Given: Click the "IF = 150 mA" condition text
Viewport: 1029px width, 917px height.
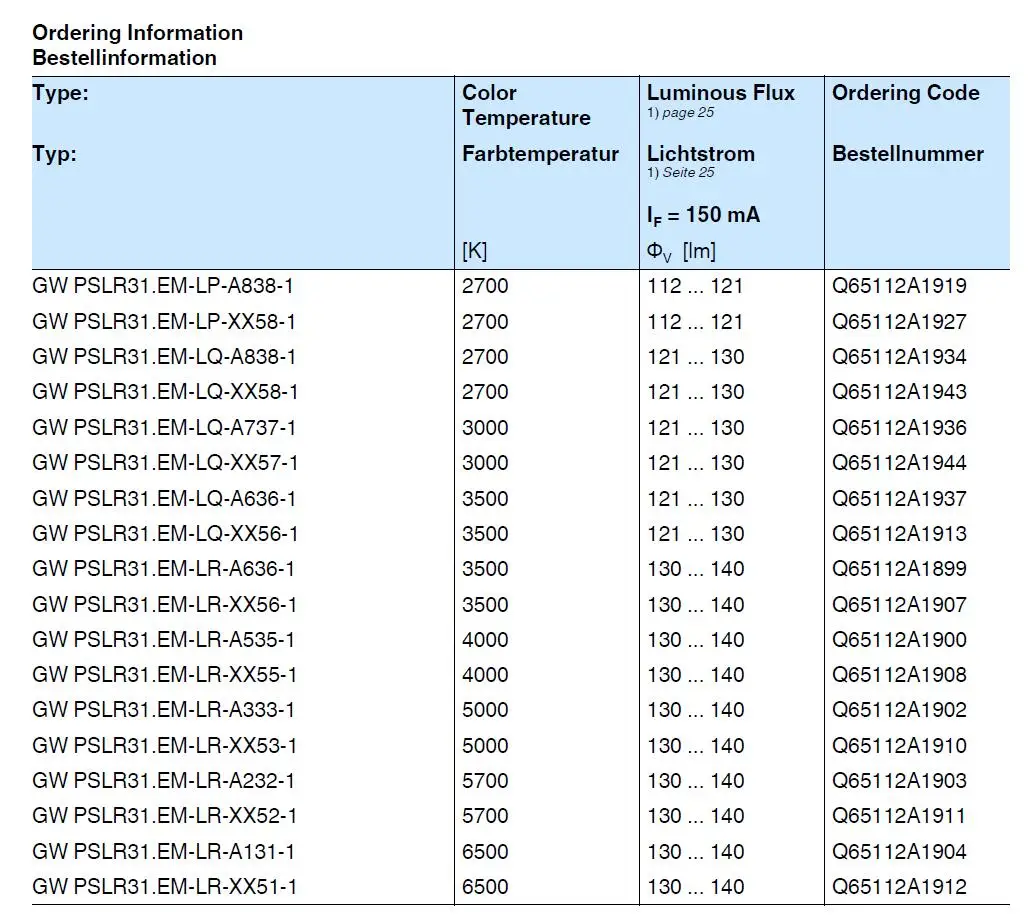Looking at the screenshot, I should tap(703, 215).
